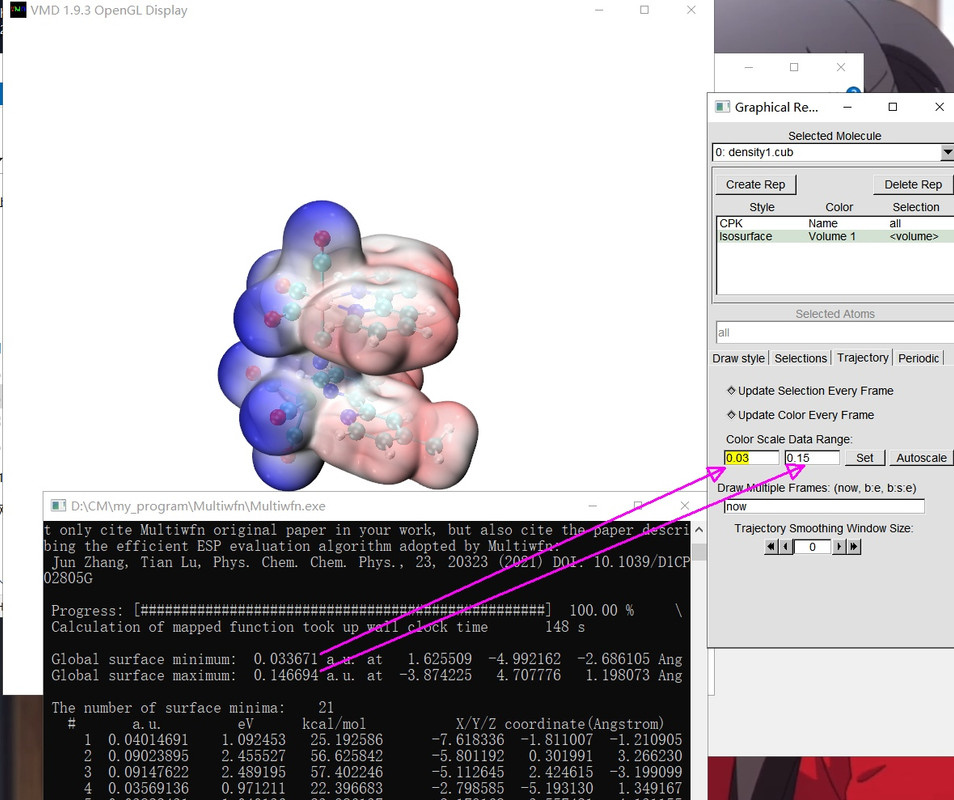The image size is (954, 800).
Task: Click the Selection column header
Action: [x=916, y=207]
